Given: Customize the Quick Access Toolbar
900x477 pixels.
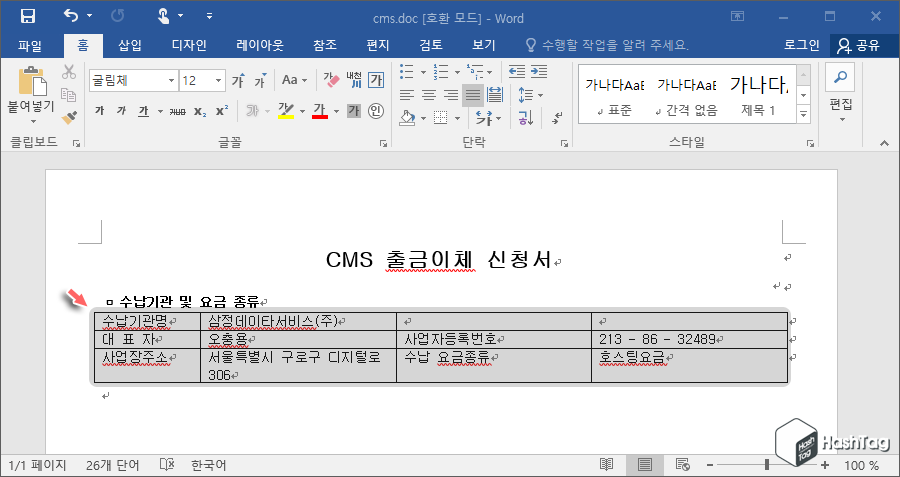Looking at the screenshot, I should coord(210,16).
